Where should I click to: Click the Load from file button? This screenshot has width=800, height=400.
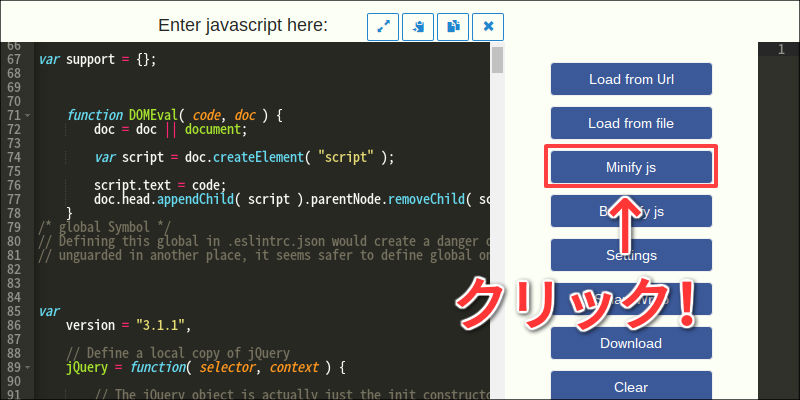click(631, 123)
